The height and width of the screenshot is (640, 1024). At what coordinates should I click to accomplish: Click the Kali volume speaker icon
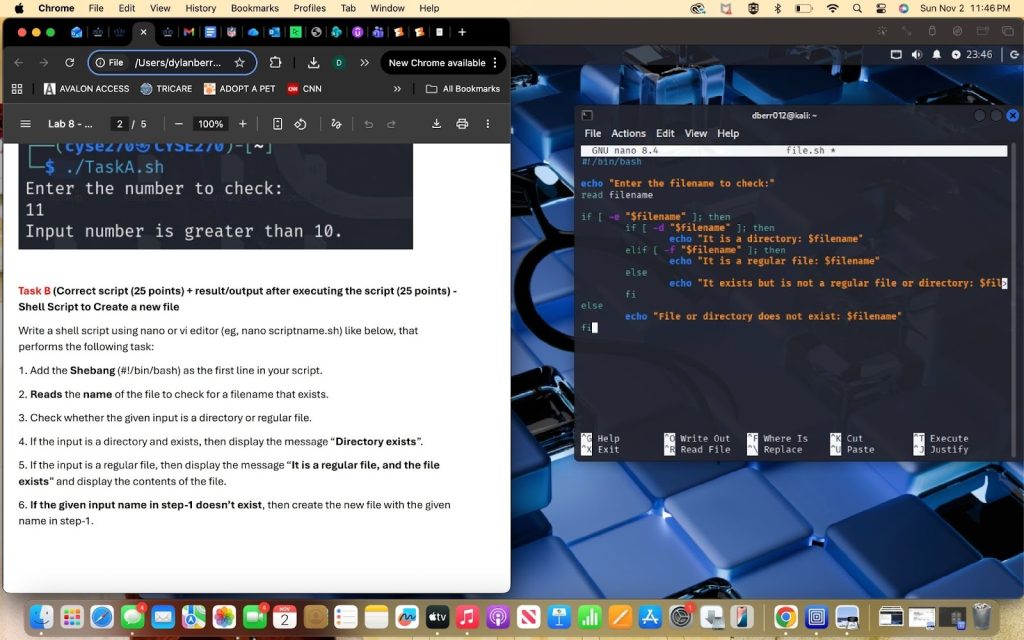(x=916, y=54)
